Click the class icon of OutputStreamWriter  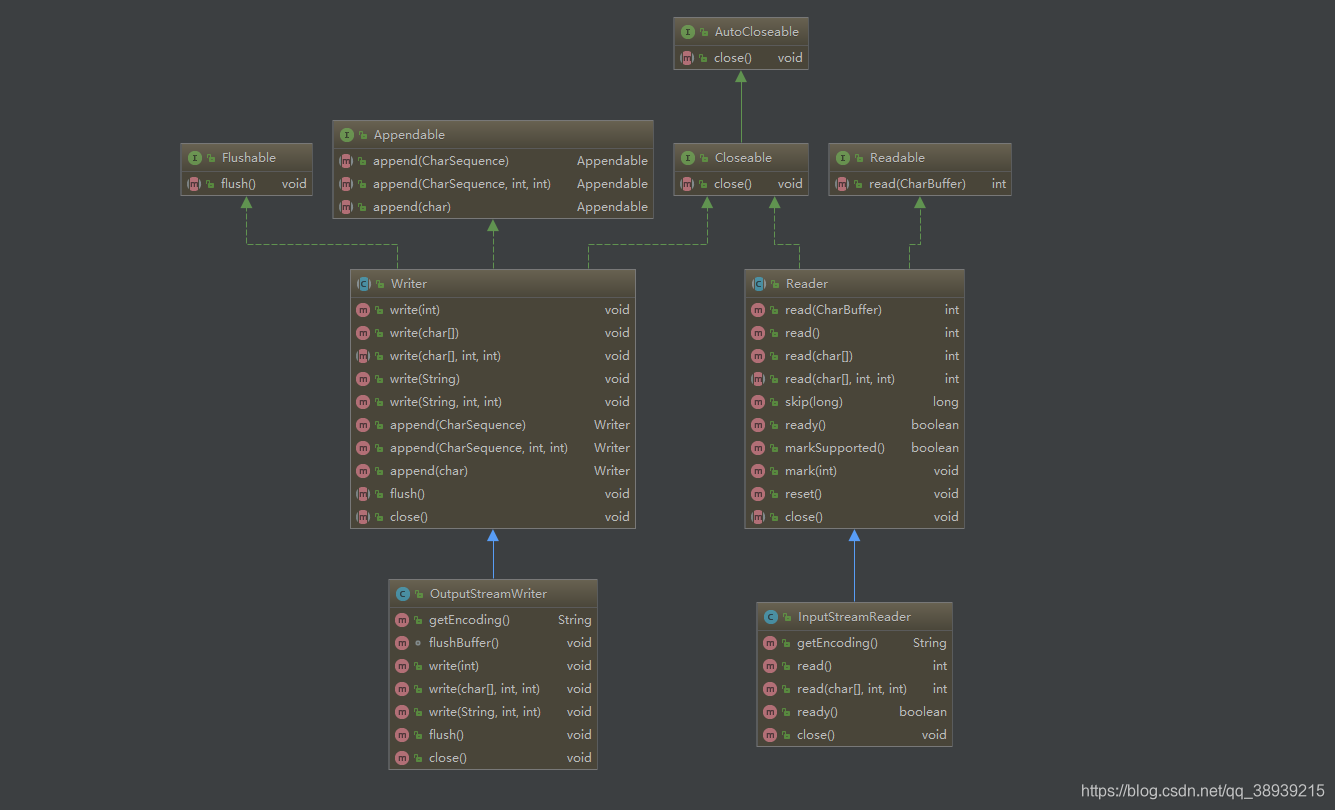pos(402,594)
